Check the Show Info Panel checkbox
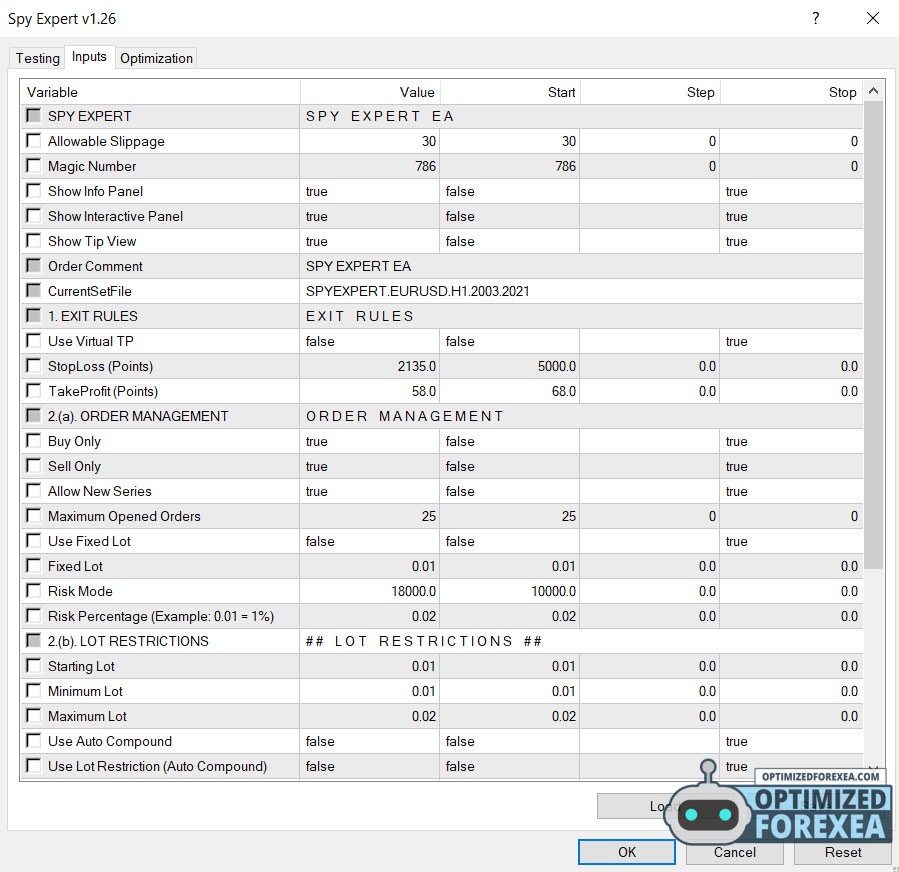 34,190
